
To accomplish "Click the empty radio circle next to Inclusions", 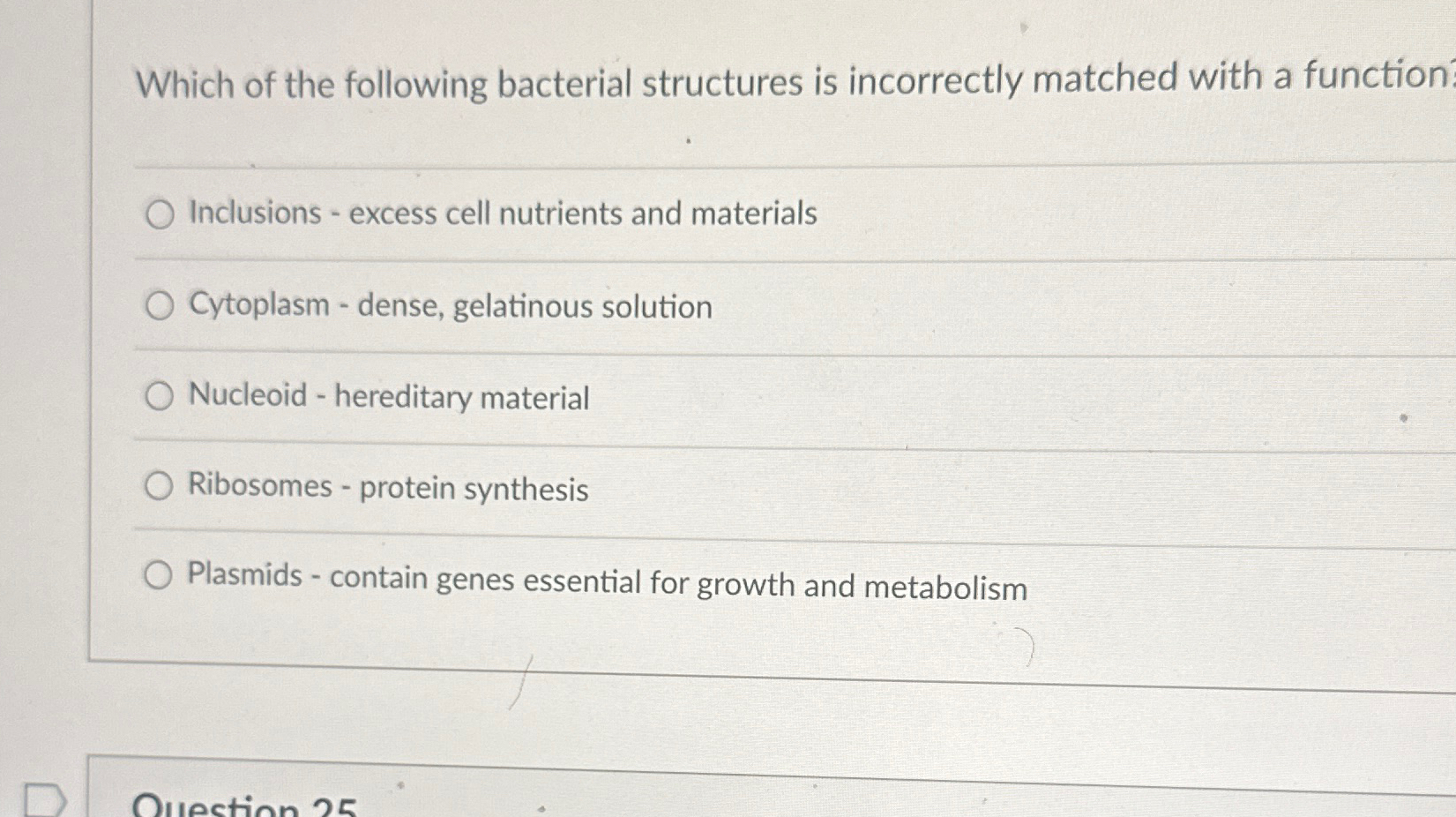I will (x=160, y=214).
